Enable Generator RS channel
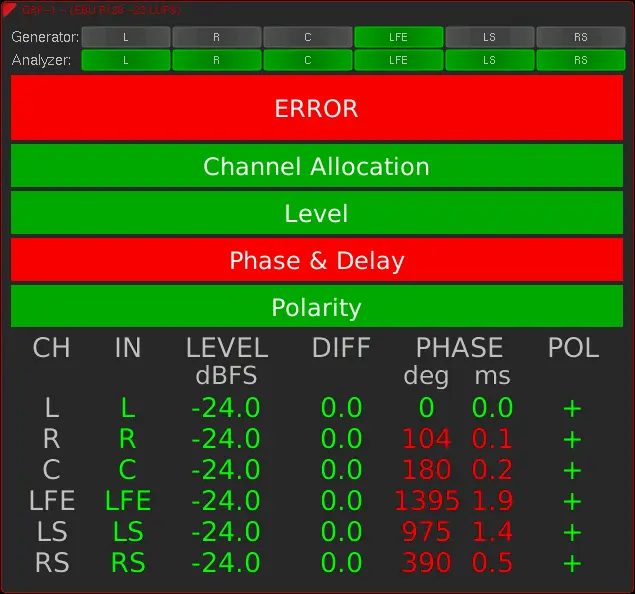This screenshot has width=635, height=594. [580, 37]
